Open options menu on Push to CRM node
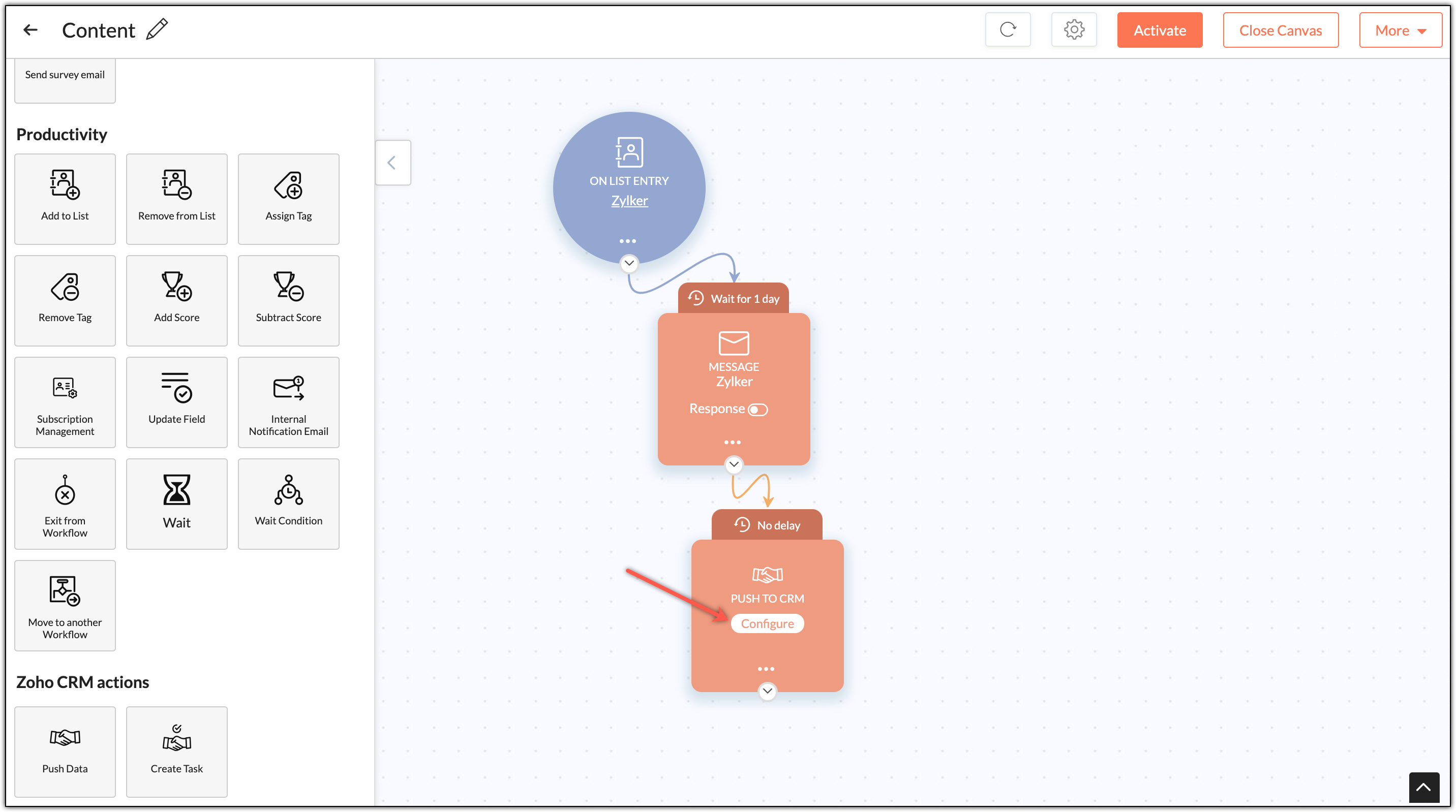 tap(766, 669)
